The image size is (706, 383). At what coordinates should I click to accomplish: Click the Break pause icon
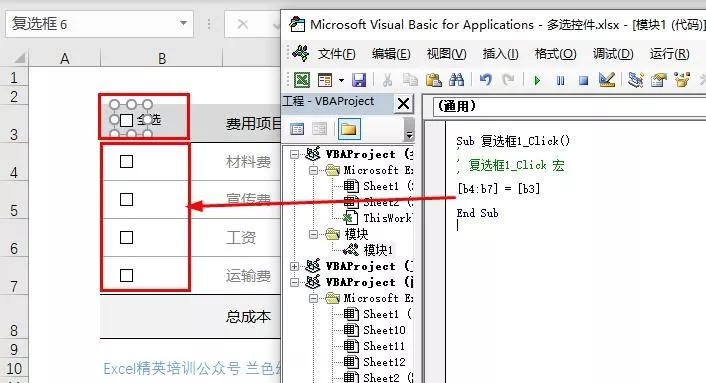560,81
